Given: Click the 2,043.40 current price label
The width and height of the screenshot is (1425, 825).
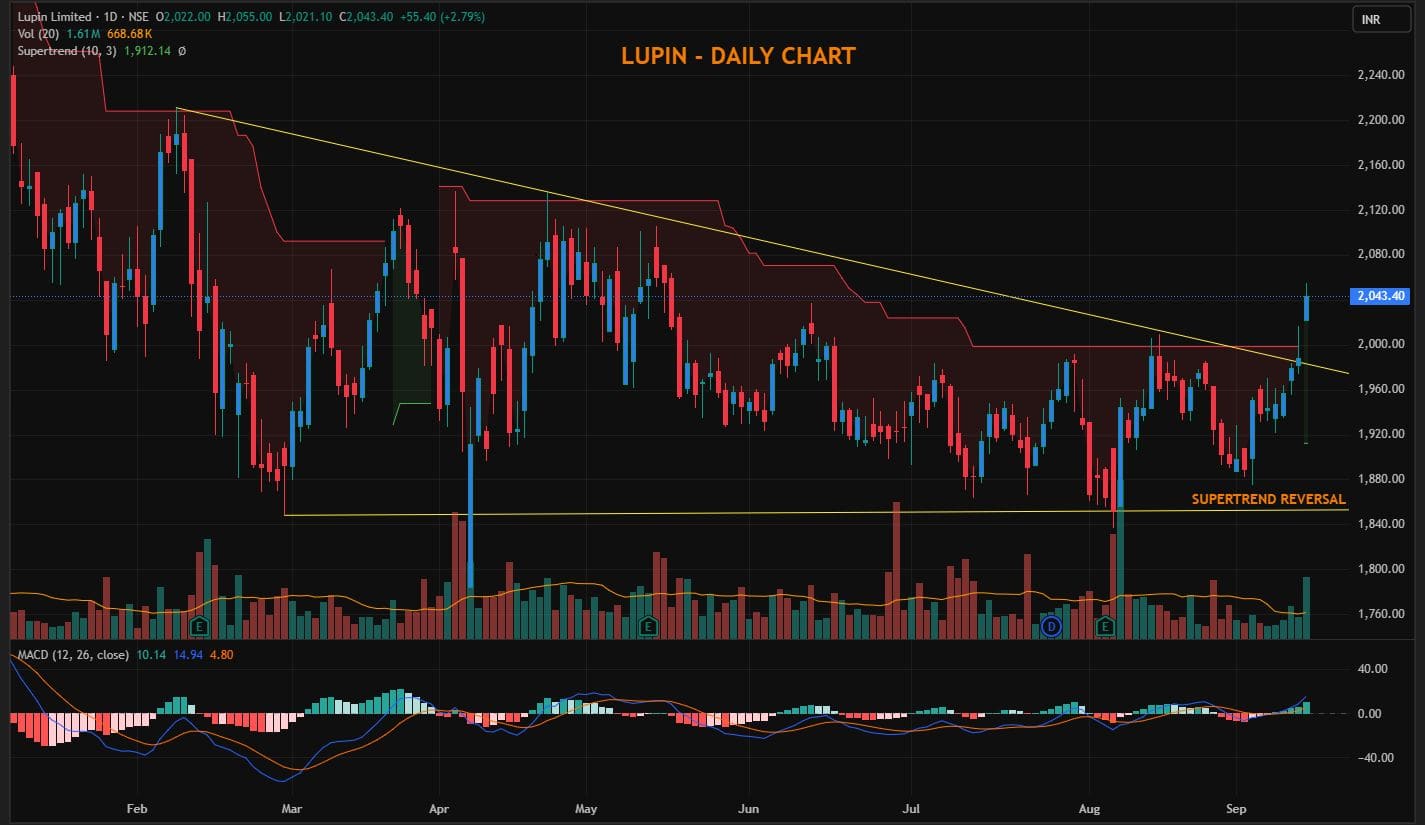Looking at the screenshot, I should pos(1379,296).
